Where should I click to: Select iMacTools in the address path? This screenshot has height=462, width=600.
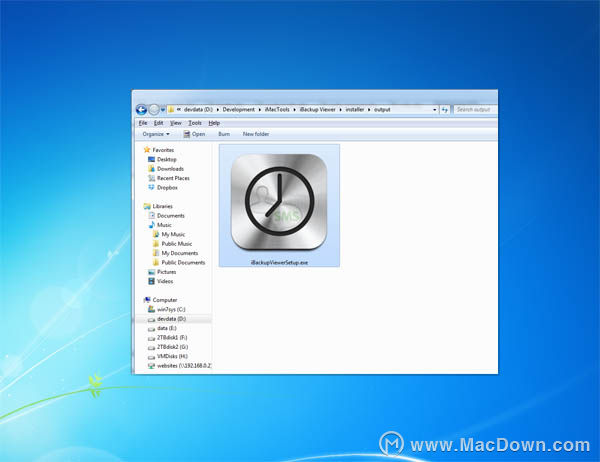pyautogui.click(x=277, y=109)
